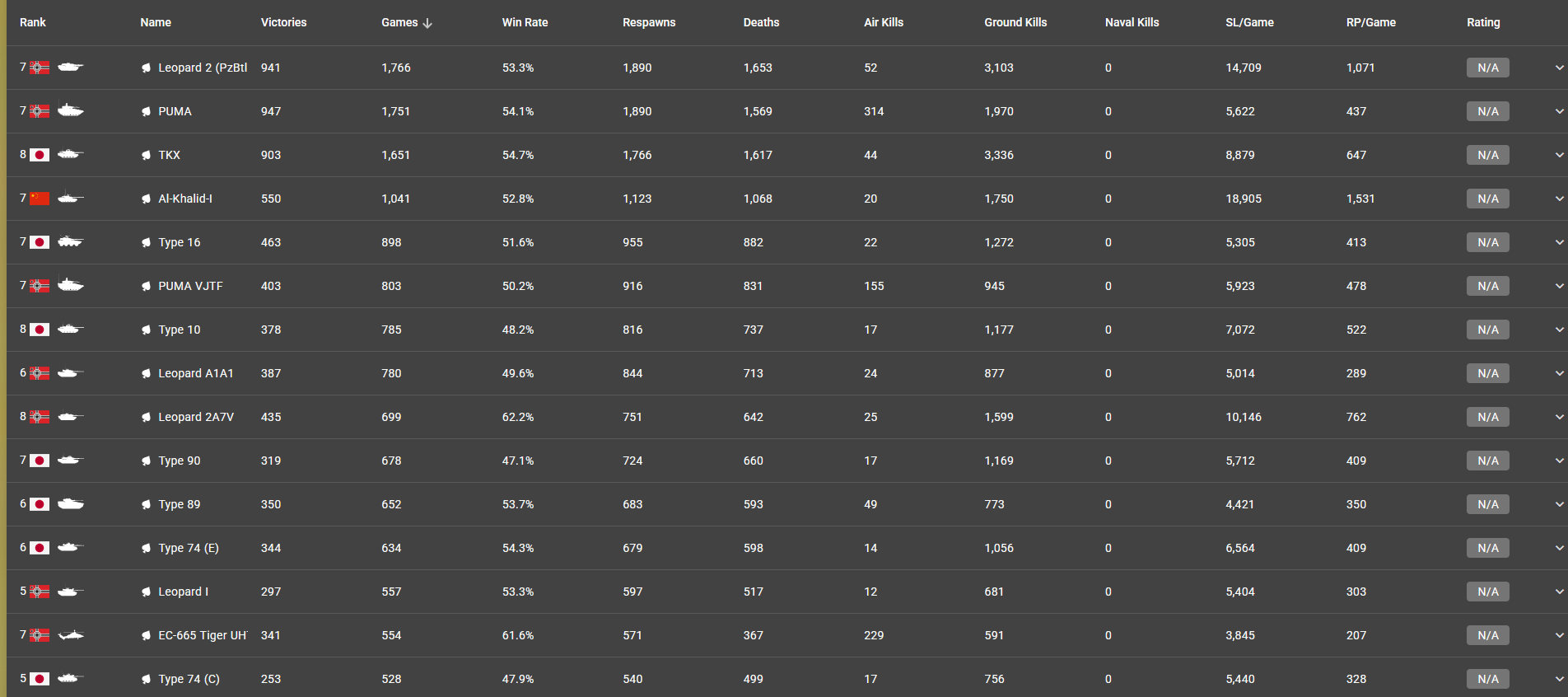
Task: Click the tank silhouette icon for Leopard 2A7V
Action: click(x=70, y=417)
